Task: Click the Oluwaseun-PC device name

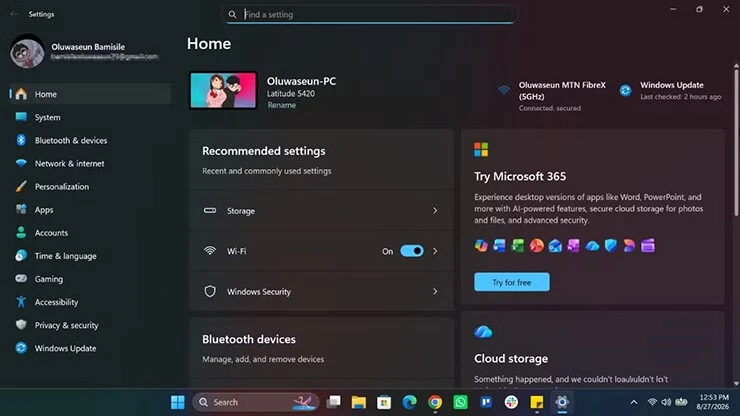Action: 302,81
